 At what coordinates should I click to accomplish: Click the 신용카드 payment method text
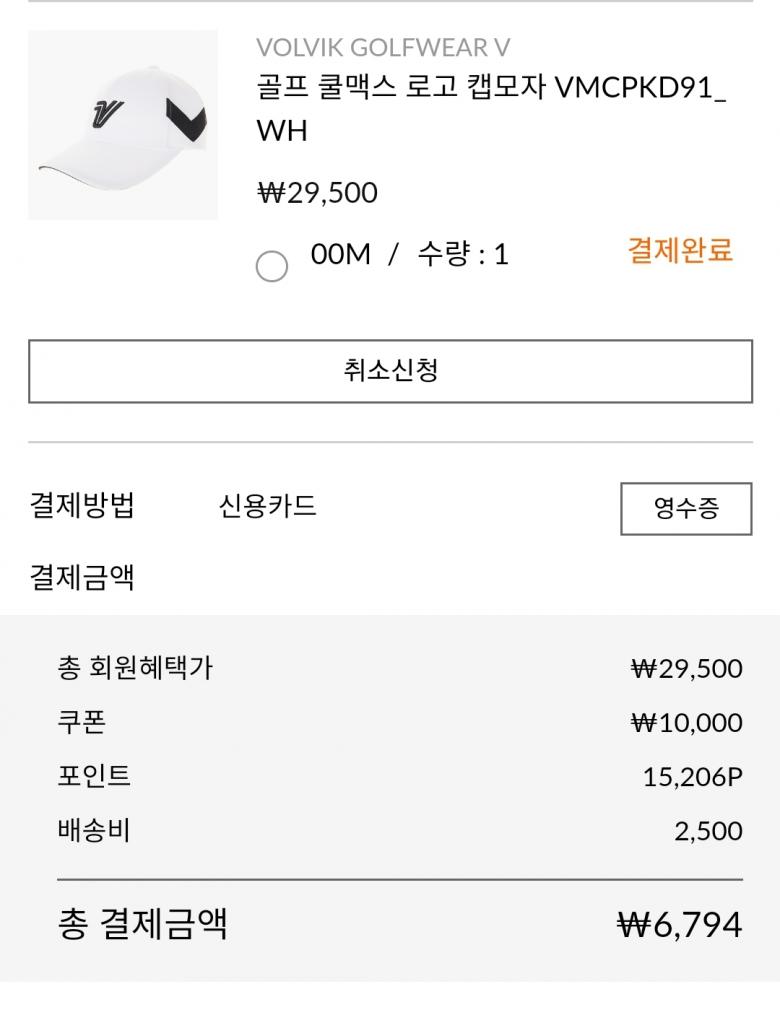pyautogui.click(x=267, y=506)
